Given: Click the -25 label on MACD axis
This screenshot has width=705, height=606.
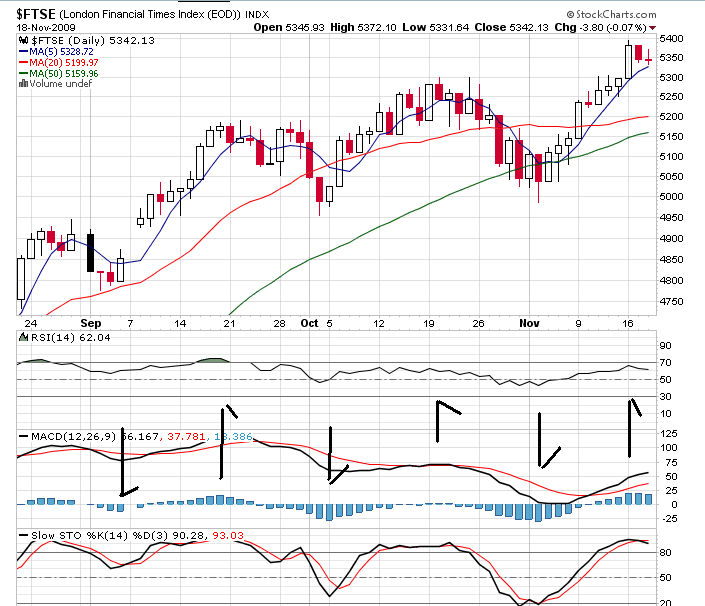Looking at the screenshot, I should (668, 519).
